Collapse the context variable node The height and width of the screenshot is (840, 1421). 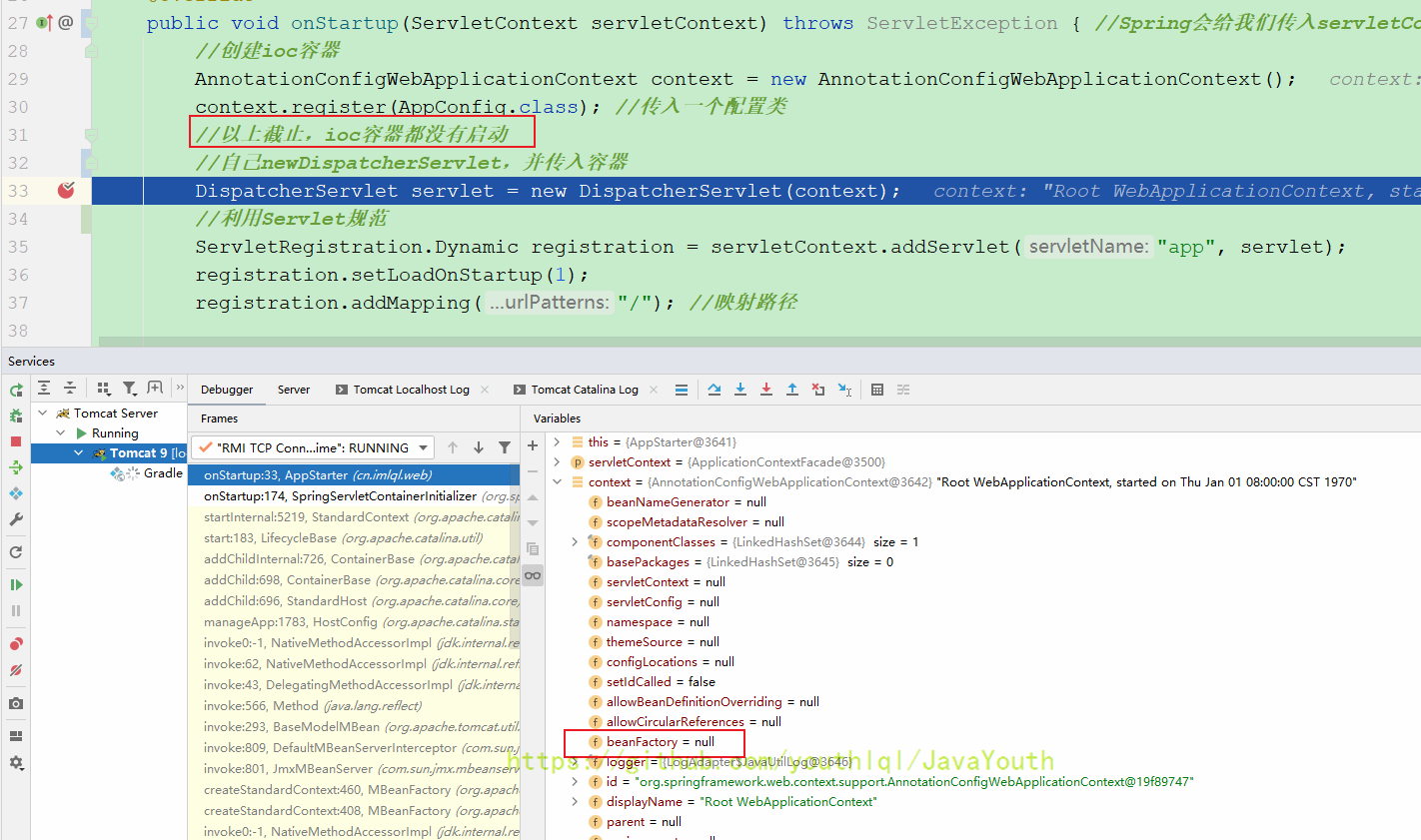(558, 482)
